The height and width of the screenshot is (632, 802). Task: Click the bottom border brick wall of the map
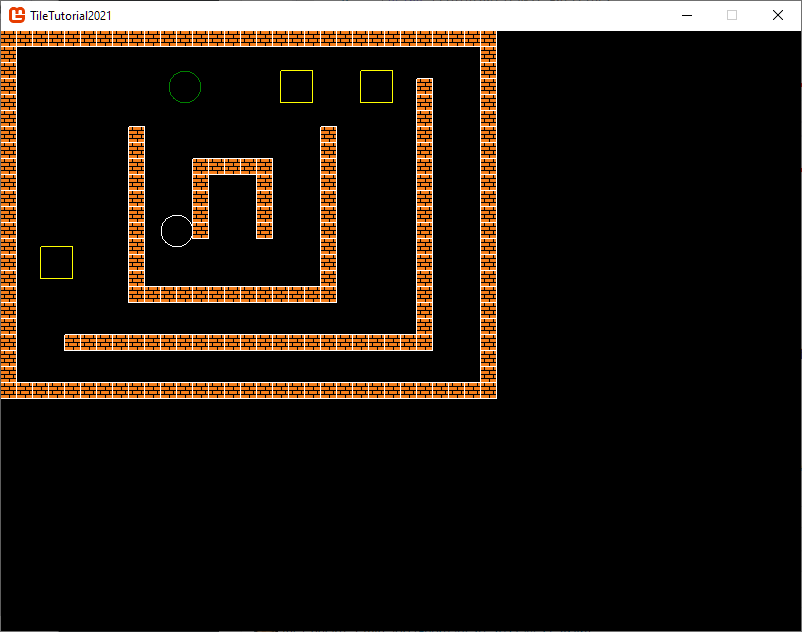(x=248, y=390)
